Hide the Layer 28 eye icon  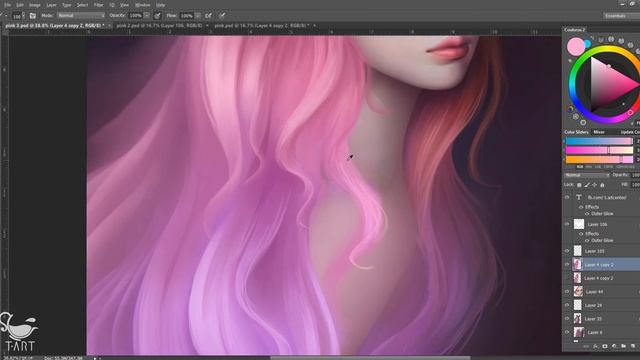(567, 305)
